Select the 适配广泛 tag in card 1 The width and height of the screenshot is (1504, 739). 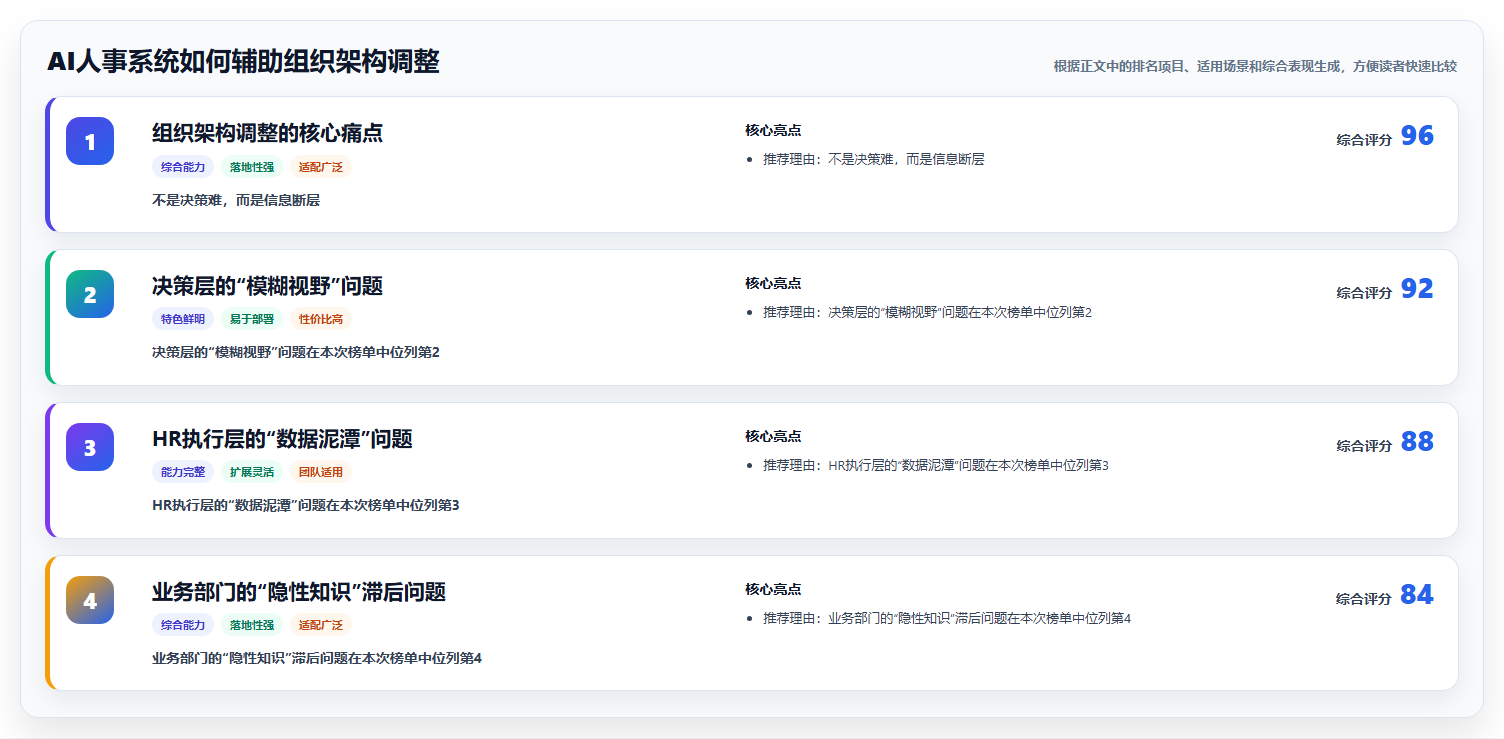321,167
